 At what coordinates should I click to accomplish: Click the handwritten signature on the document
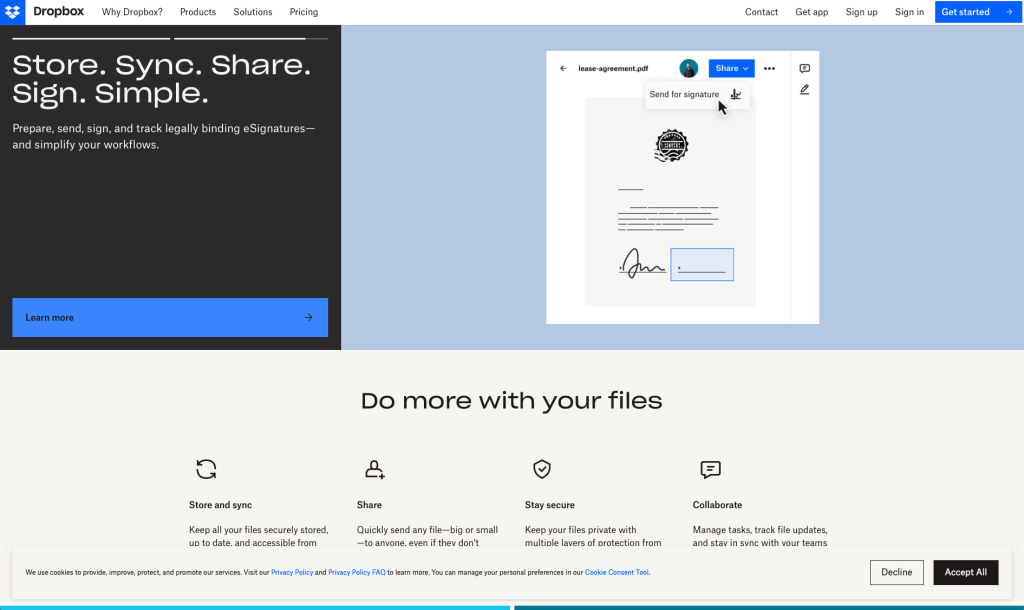click(x=642, y=264)
